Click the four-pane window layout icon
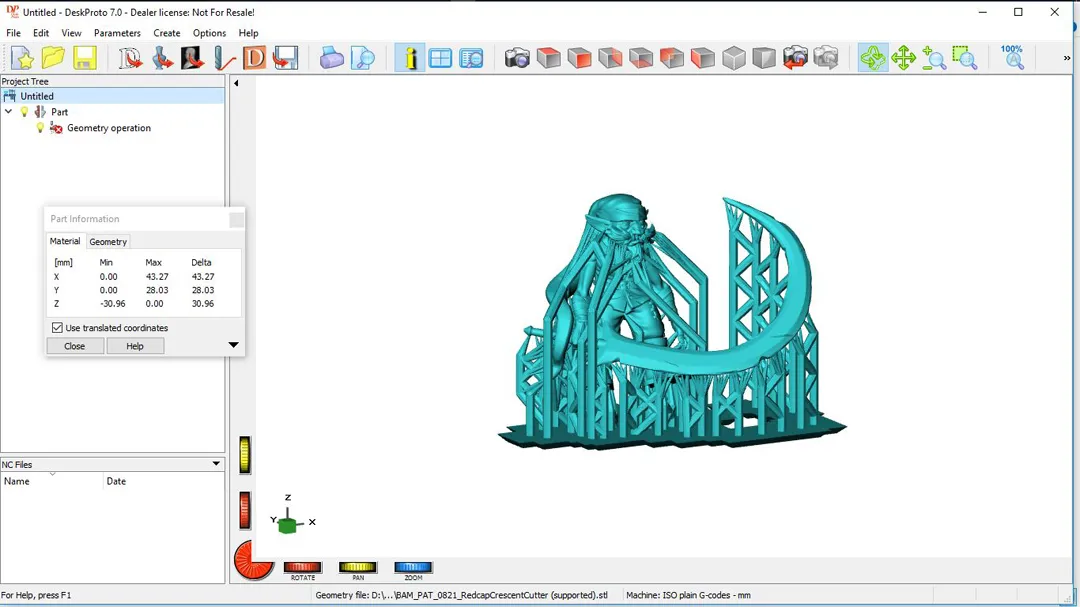This screenshot has width=1080, height=607. (440, 58)
